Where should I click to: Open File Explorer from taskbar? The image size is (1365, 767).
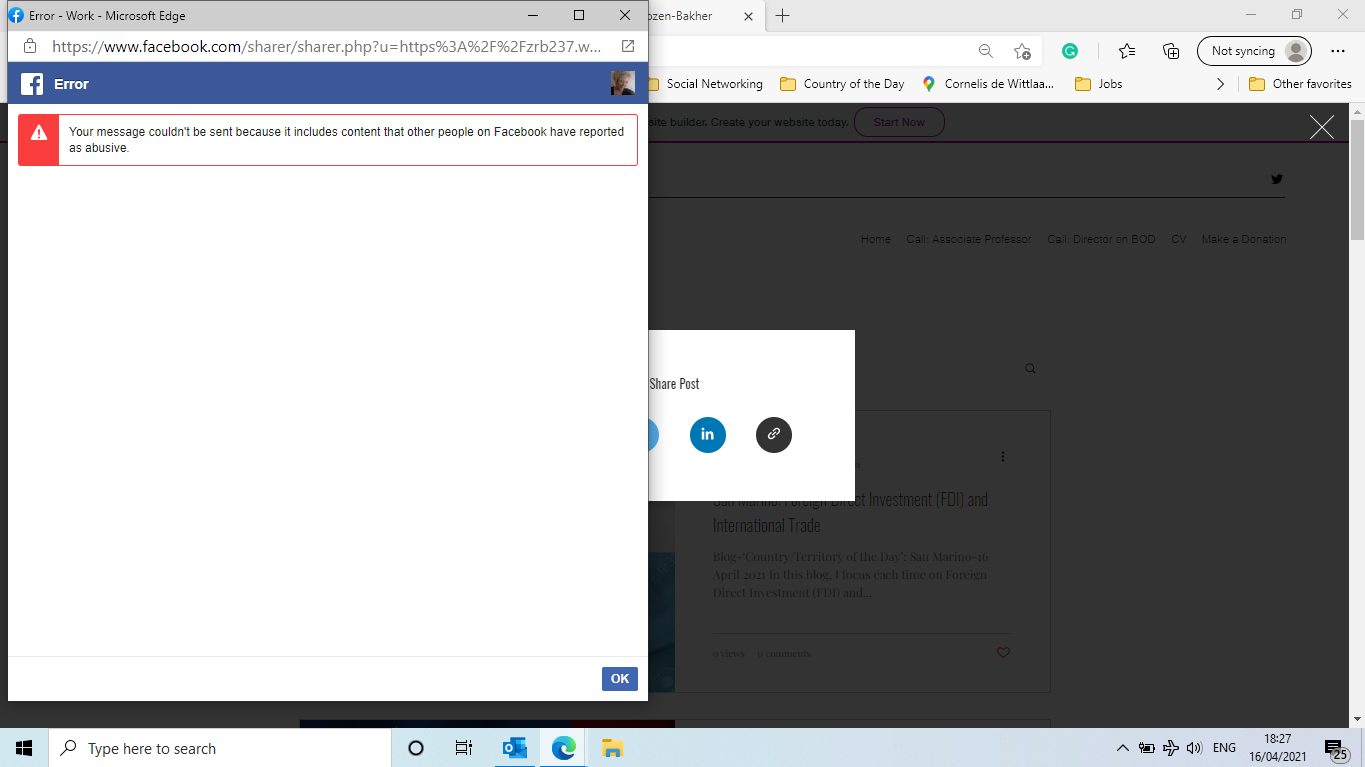click(x=613, y=748)
